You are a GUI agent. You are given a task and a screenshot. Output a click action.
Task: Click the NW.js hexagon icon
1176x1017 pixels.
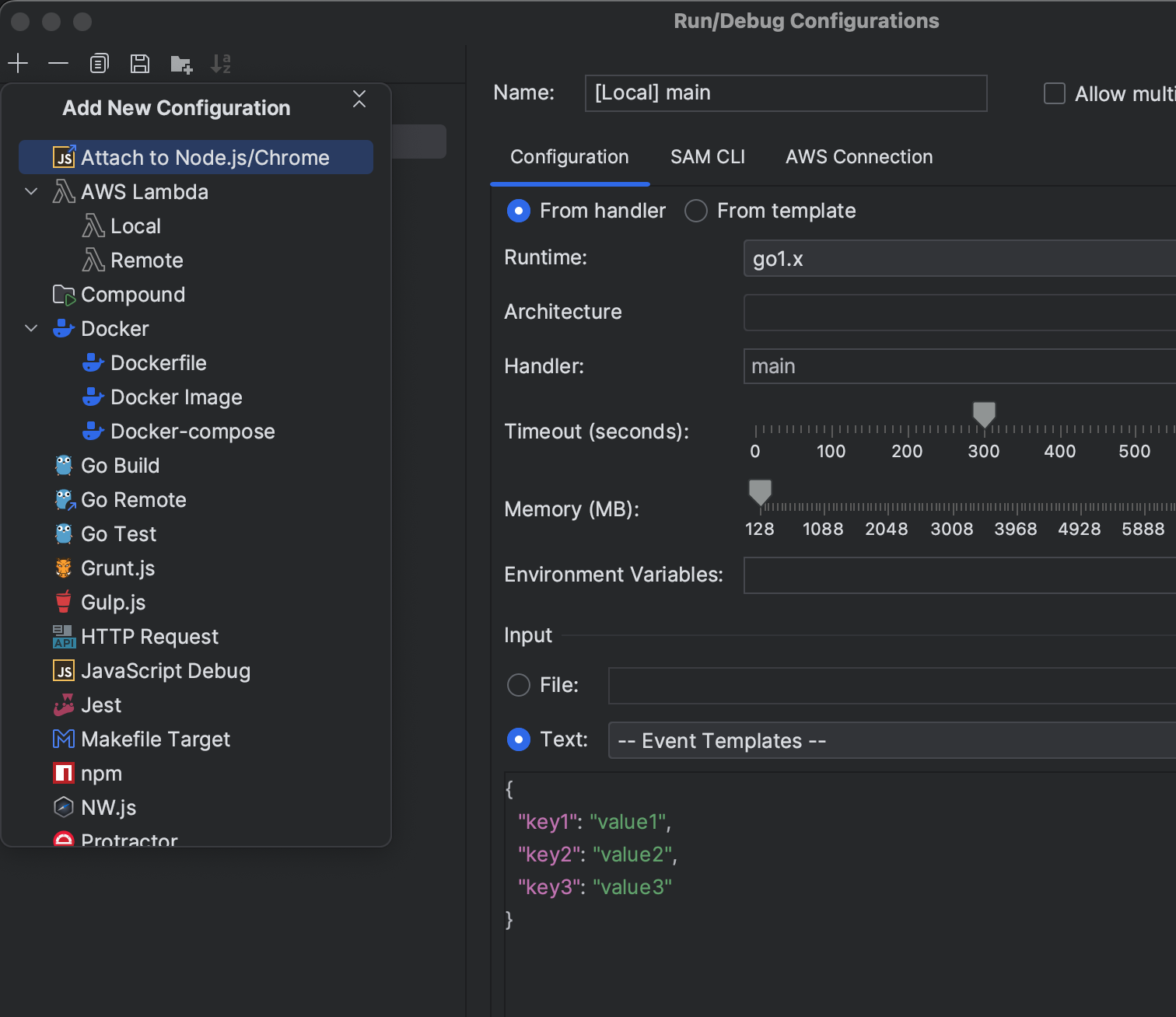[x=64, y=807]
